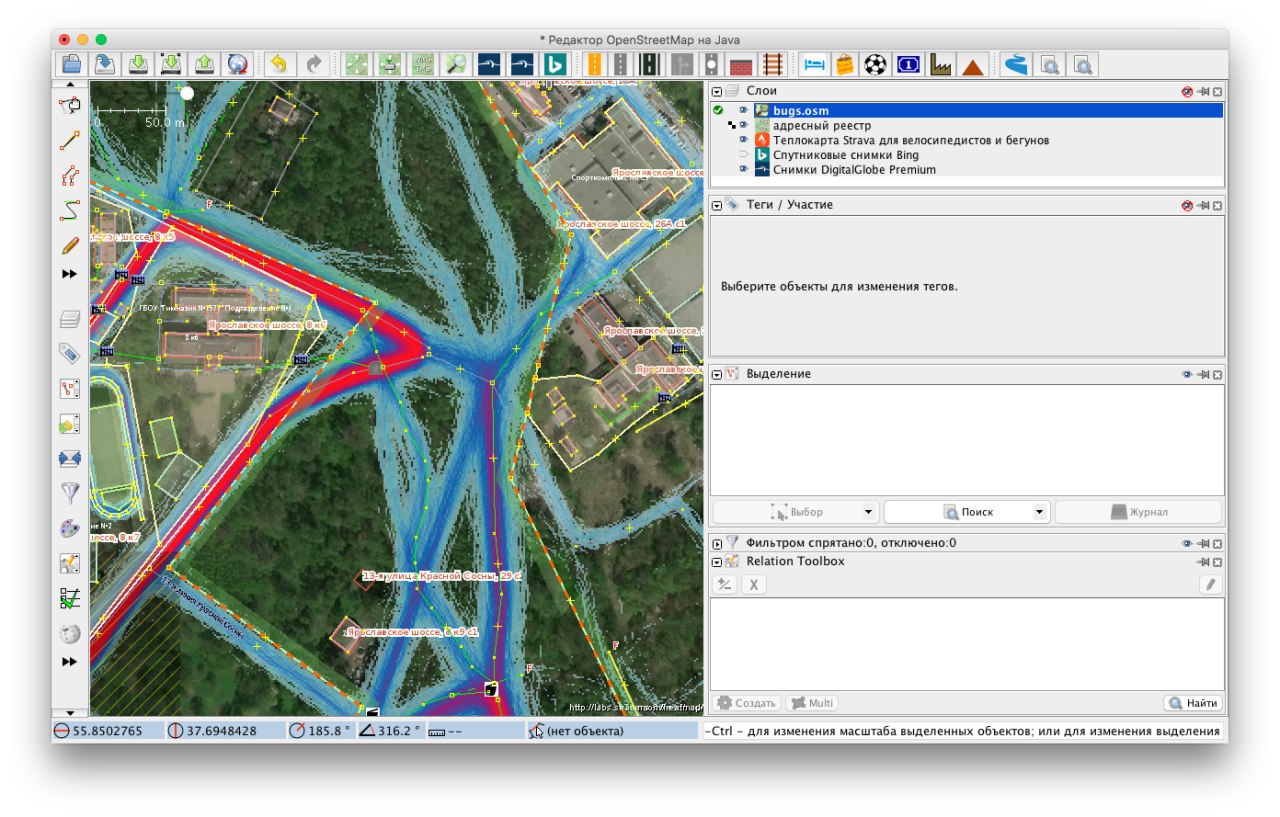Collapse the Слои panel

coord(717,91)
